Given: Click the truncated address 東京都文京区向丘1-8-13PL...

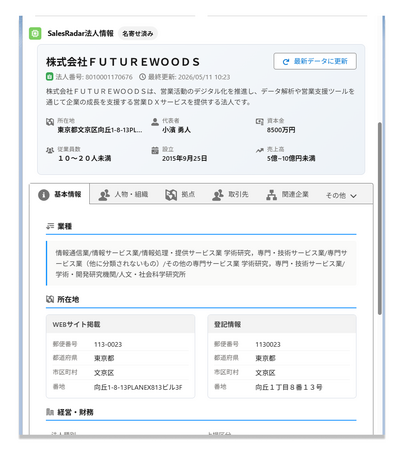Looking at the screenshot, I should (x=100, y=130).
